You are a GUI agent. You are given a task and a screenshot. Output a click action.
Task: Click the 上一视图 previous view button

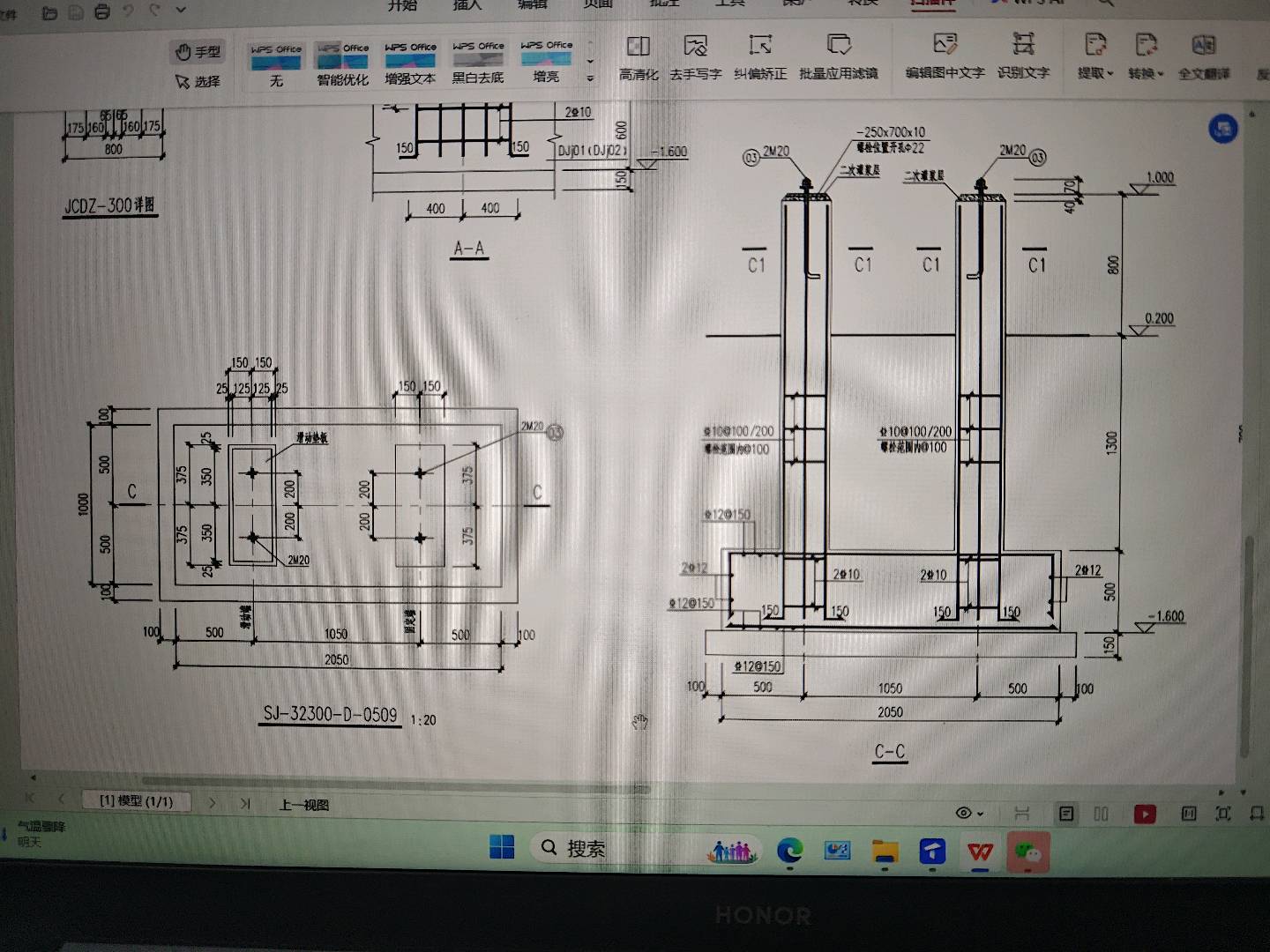[x=304, y=805]
